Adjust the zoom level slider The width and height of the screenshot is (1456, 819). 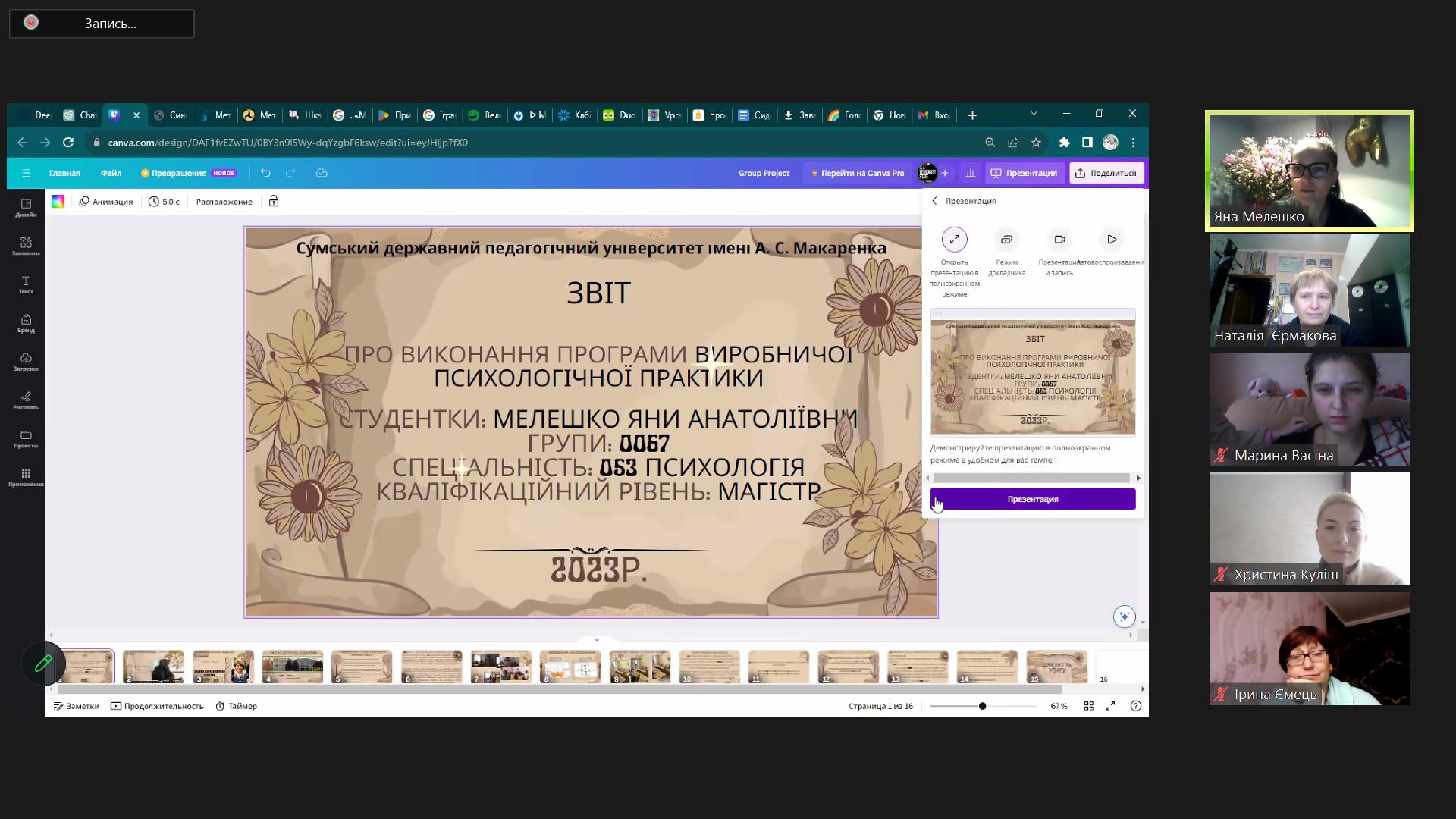click(x=982, y=706)
